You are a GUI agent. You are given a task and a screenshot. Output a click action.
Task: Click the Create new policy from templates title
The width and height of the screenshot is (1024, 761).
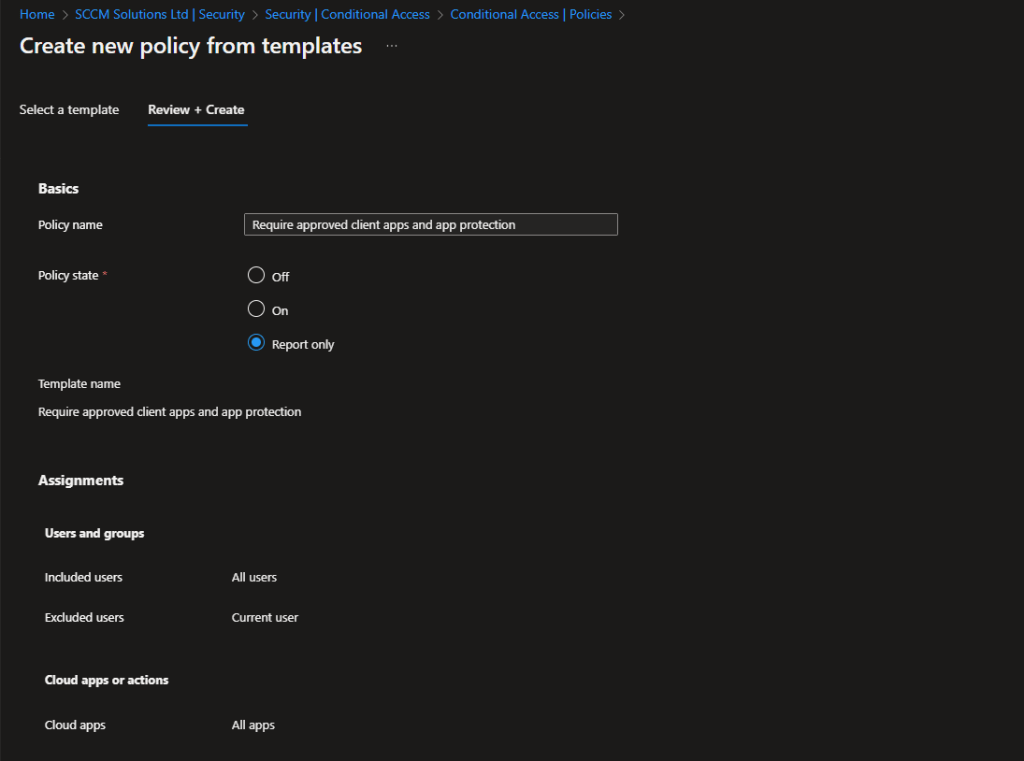coord(191,46)
